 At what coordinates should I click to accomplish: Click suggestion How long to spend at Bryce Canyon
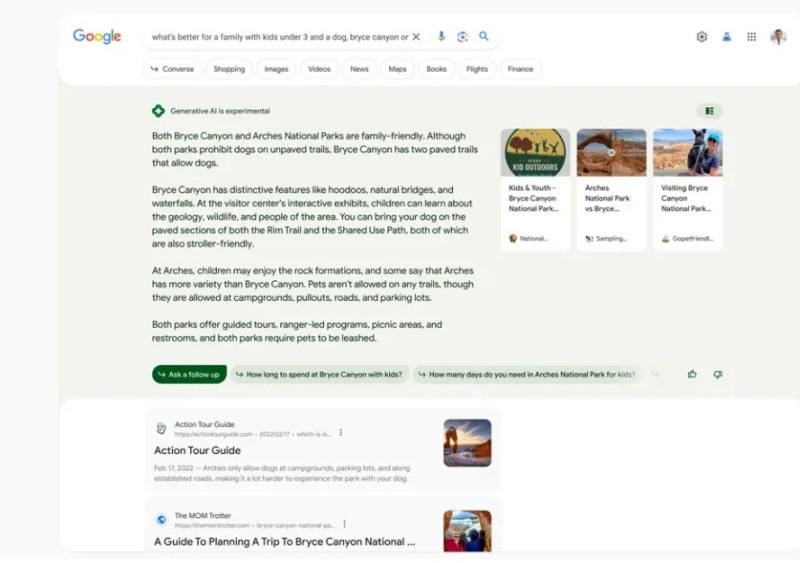(x=319, y=375)
